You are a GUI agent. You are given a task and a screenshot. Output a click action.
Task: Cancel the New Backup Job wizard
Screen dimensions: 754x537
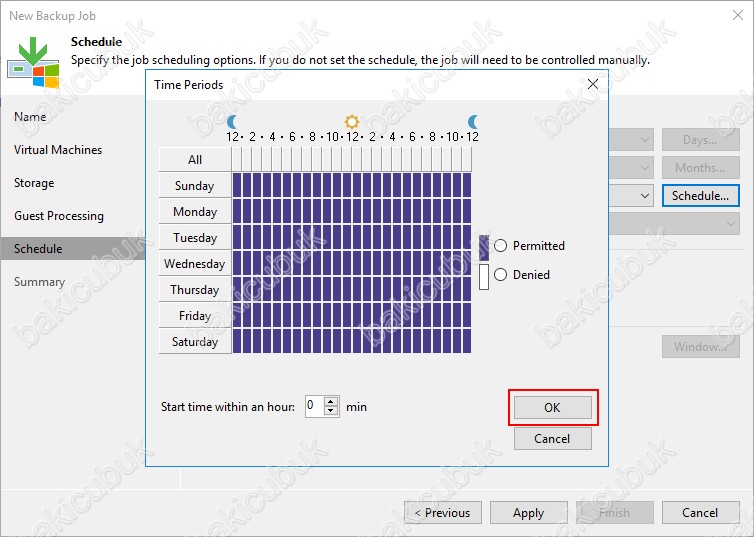pos(701,512)
